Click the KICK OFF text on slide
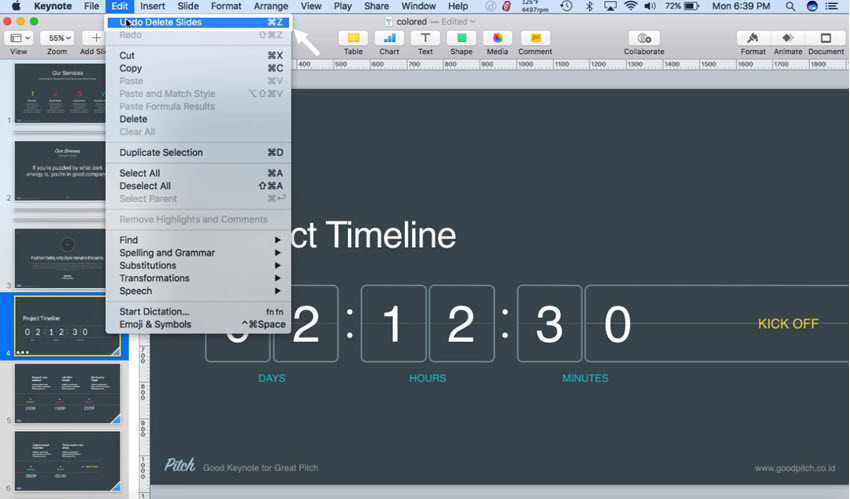 788,324
